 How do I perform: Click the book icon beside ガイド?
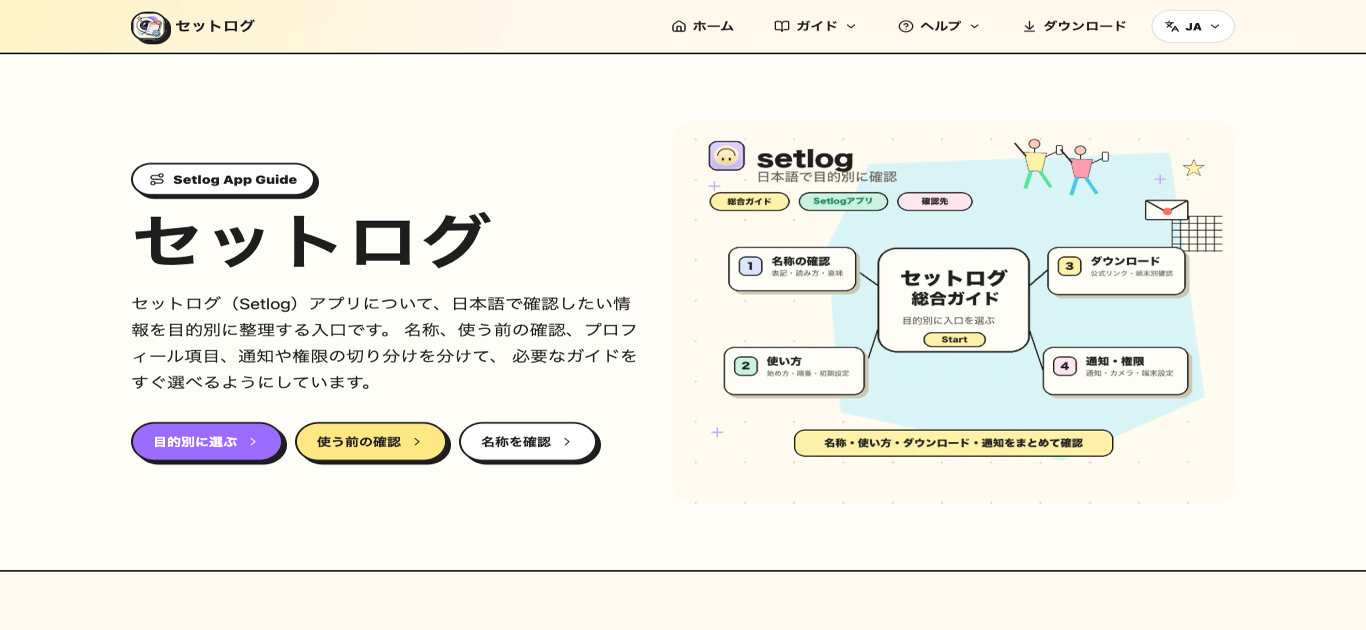(x=782, y=26)
